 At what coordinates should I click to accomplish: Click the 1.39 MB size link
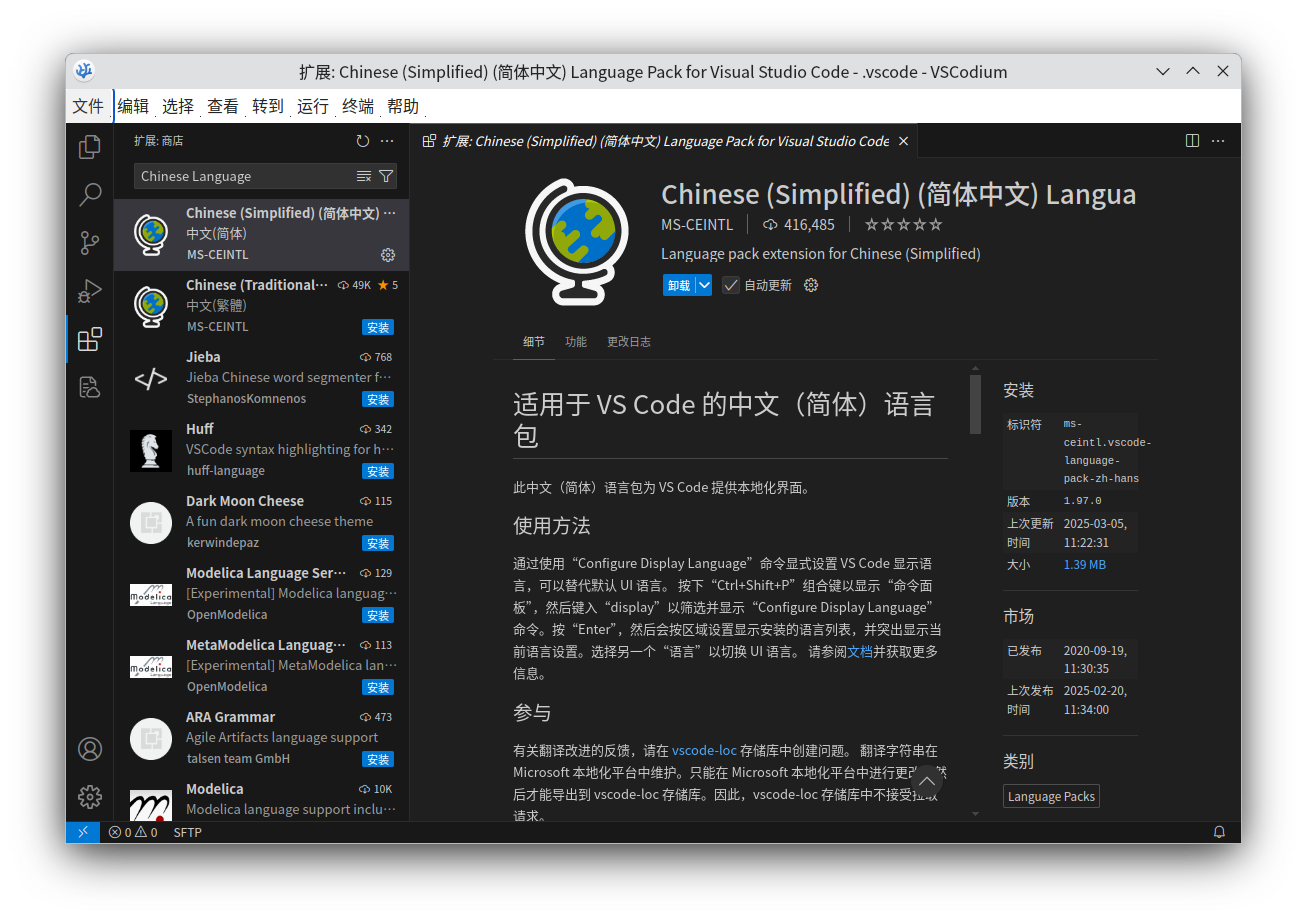point(1084,565)
